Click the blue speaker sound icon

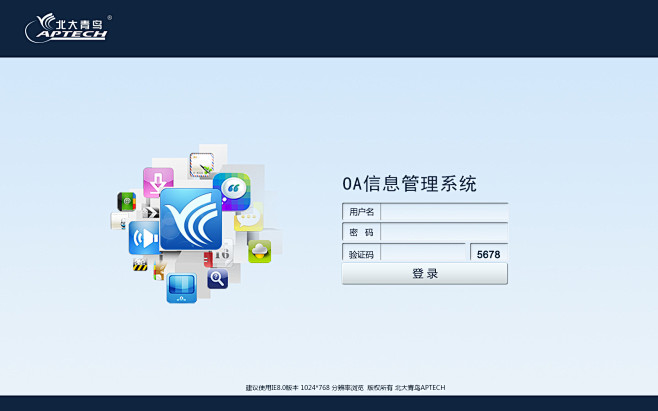click(x=144, y=238)
